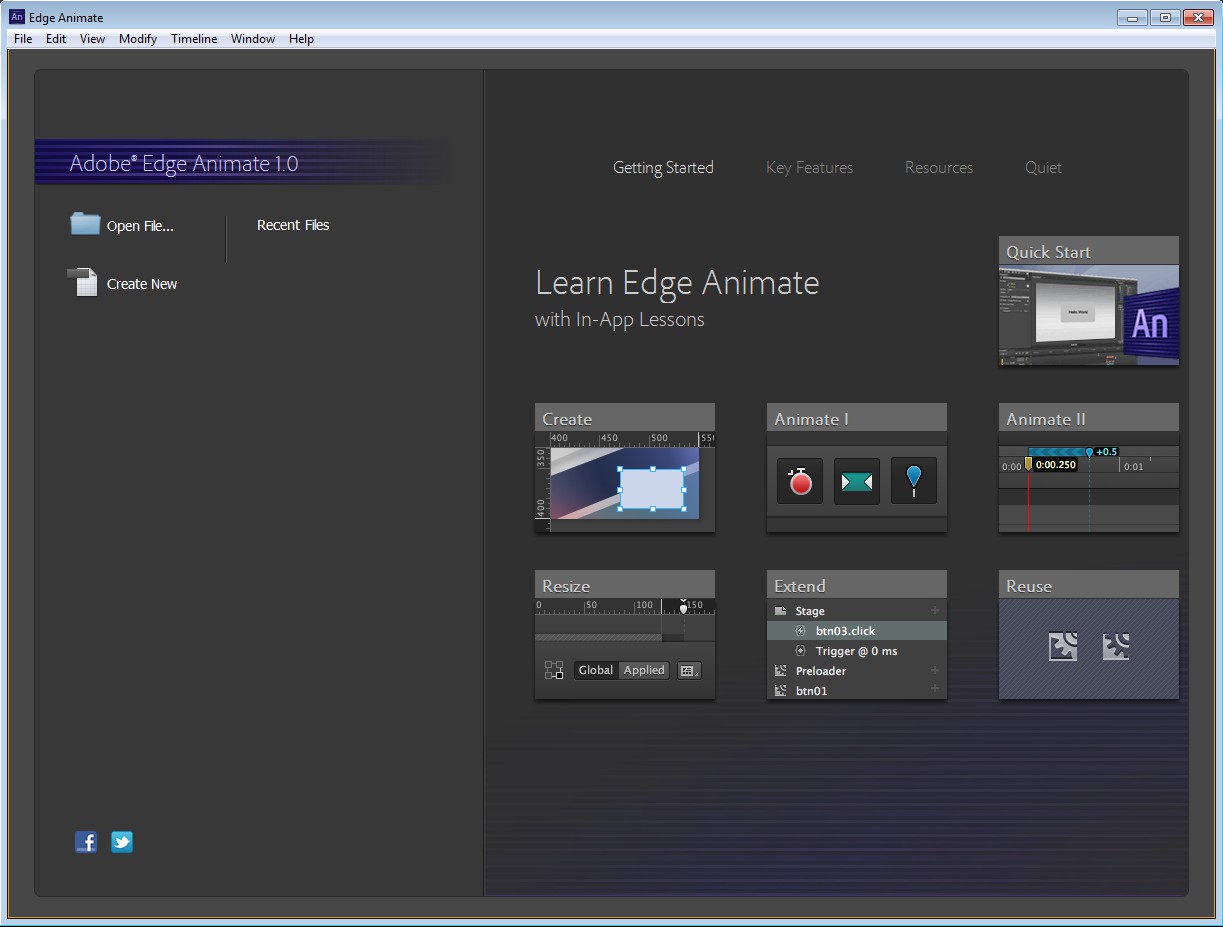
Task: Select the Global toggle in Resize tile
Action: pyautogui.click(x=595, y=670)
